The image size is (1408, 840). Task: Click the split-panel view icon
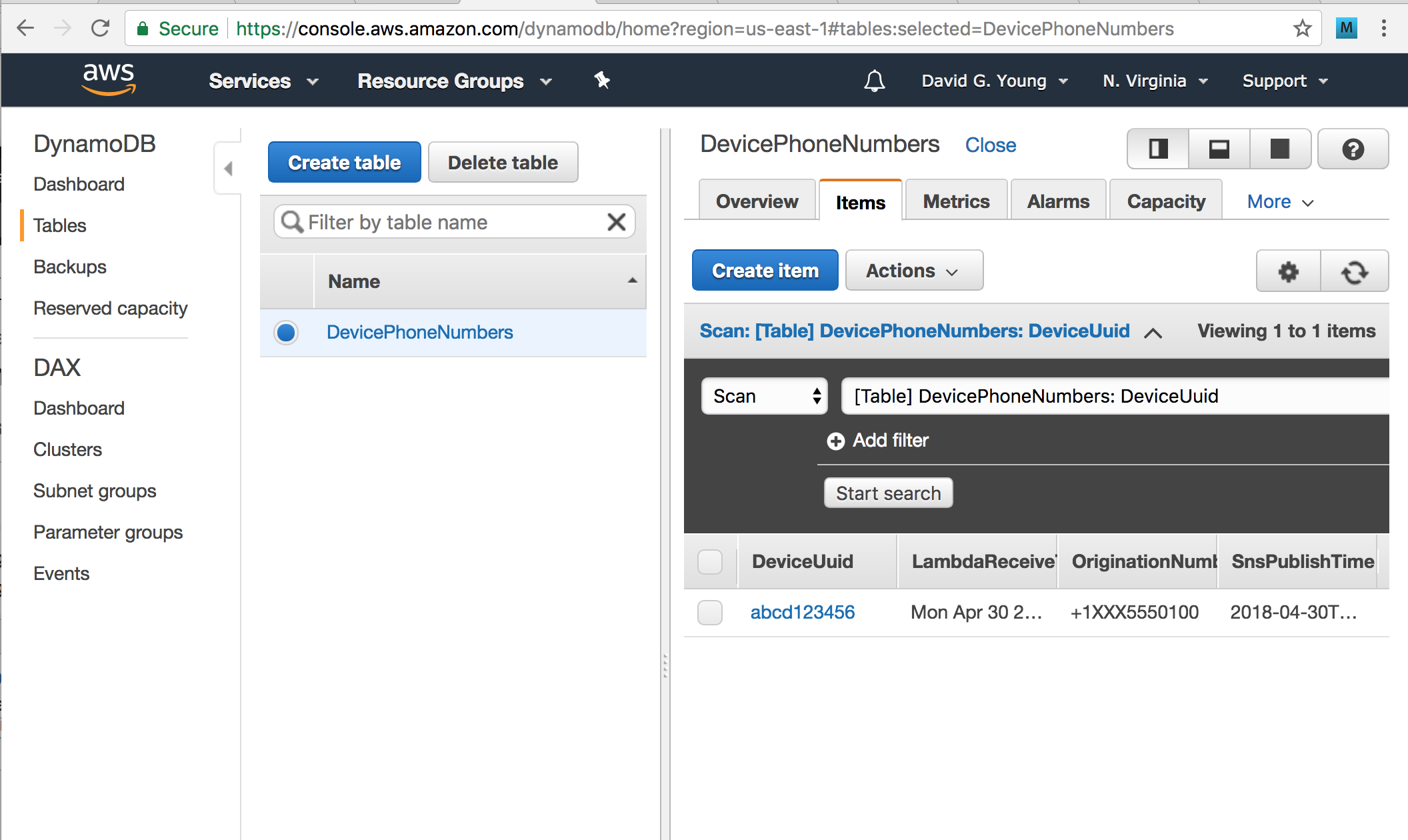pyautogui.click(x=1157, y=150)
